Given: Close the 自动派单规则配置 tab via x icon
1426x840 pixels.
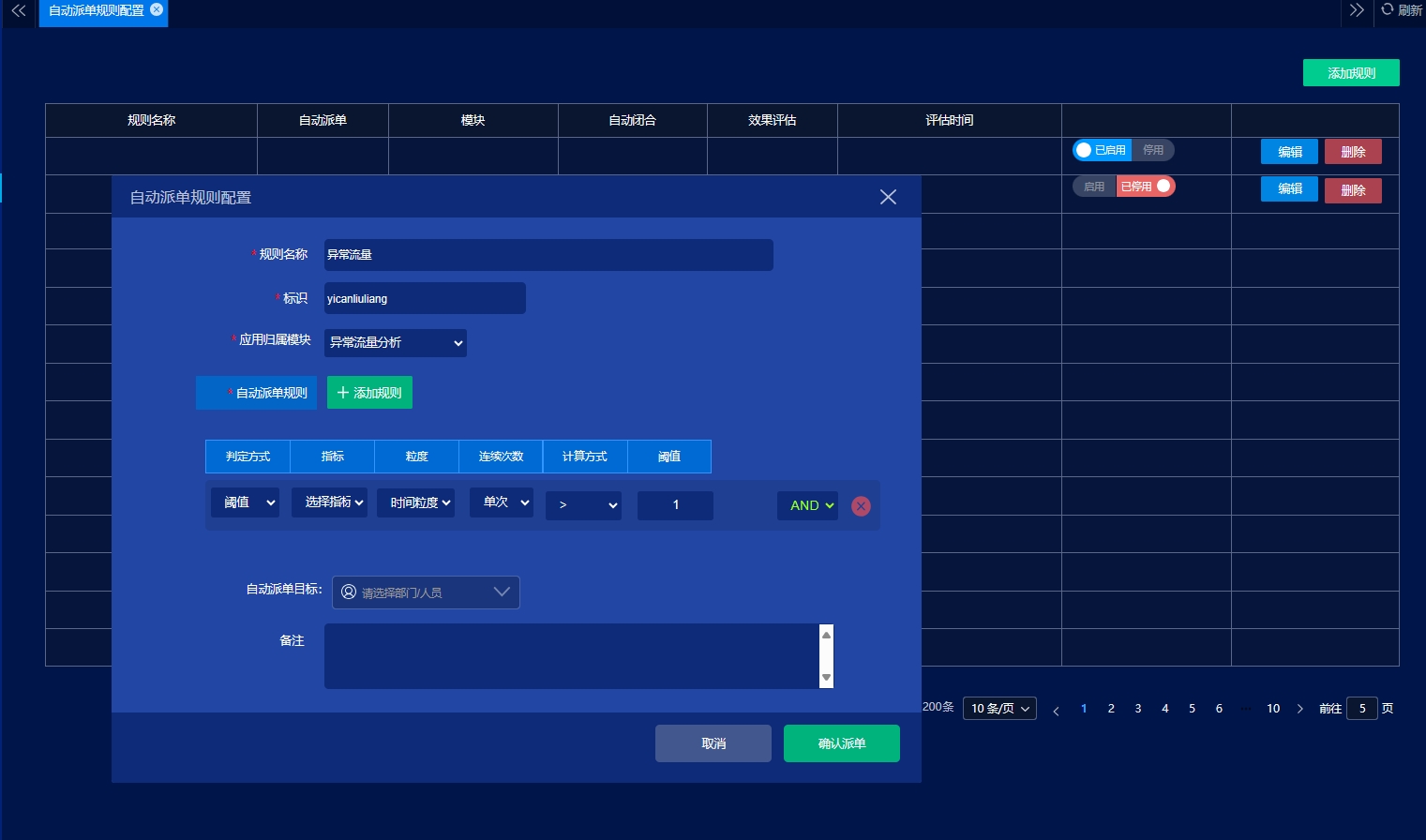Looking at the screenshot, I should (157, 9).
